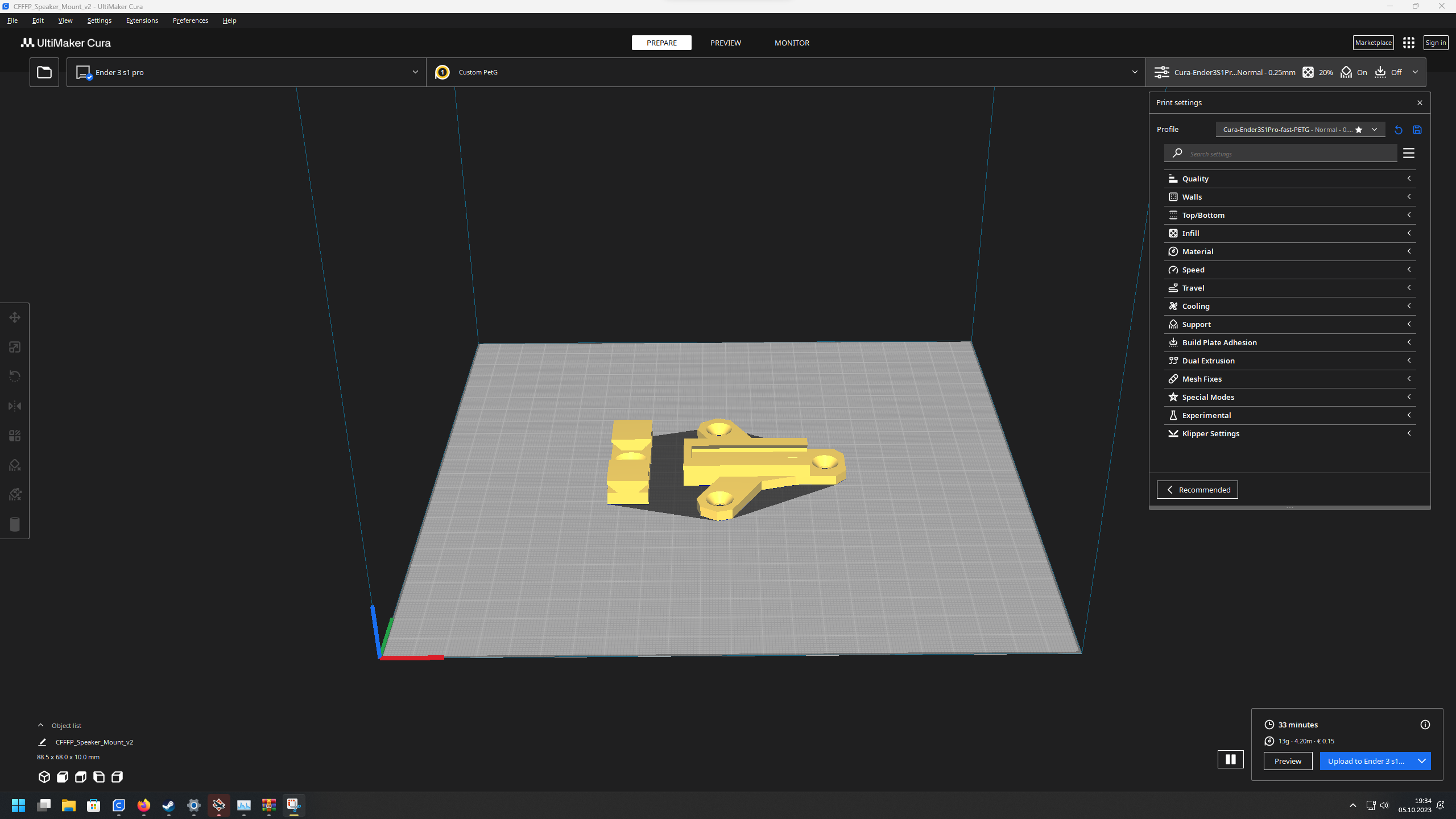Open settings visibility hamburger menu
The height and width of the screenshot is (819, 1456).
point(1409,153)
